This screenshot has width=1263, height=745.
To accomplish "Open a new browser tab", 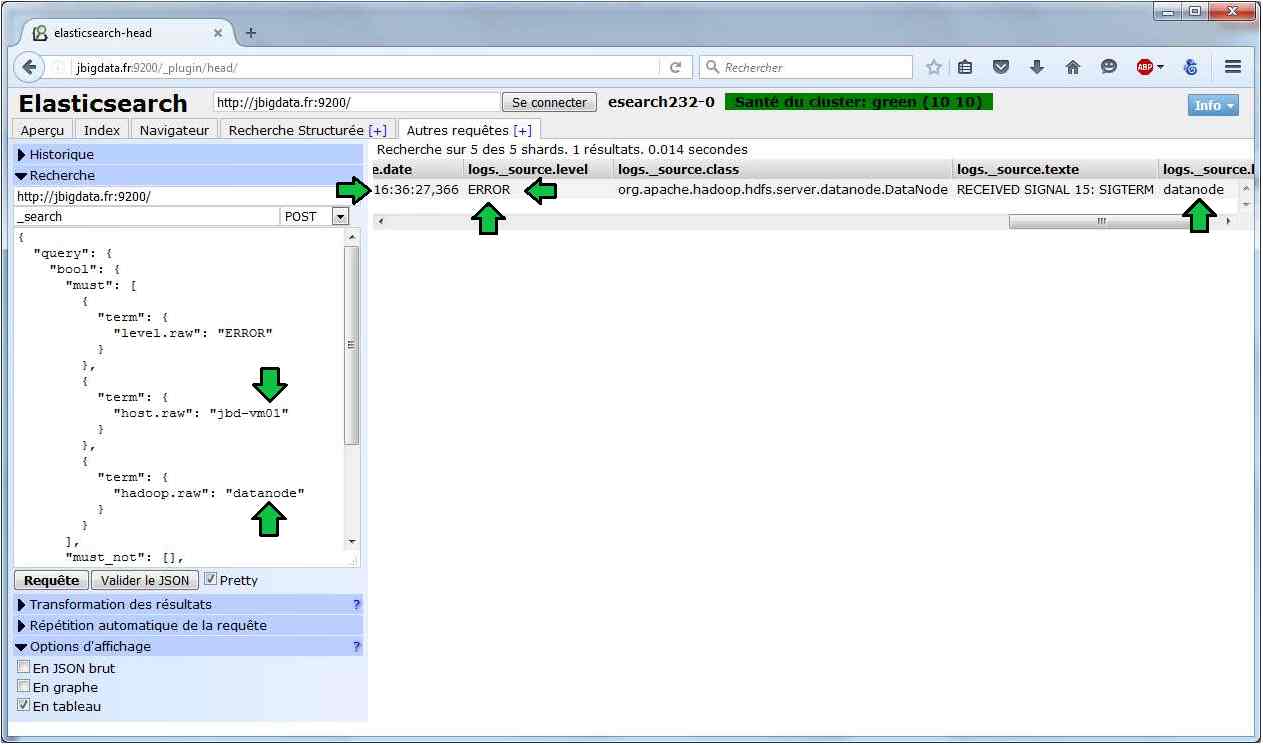I will [x=250, y=33].
